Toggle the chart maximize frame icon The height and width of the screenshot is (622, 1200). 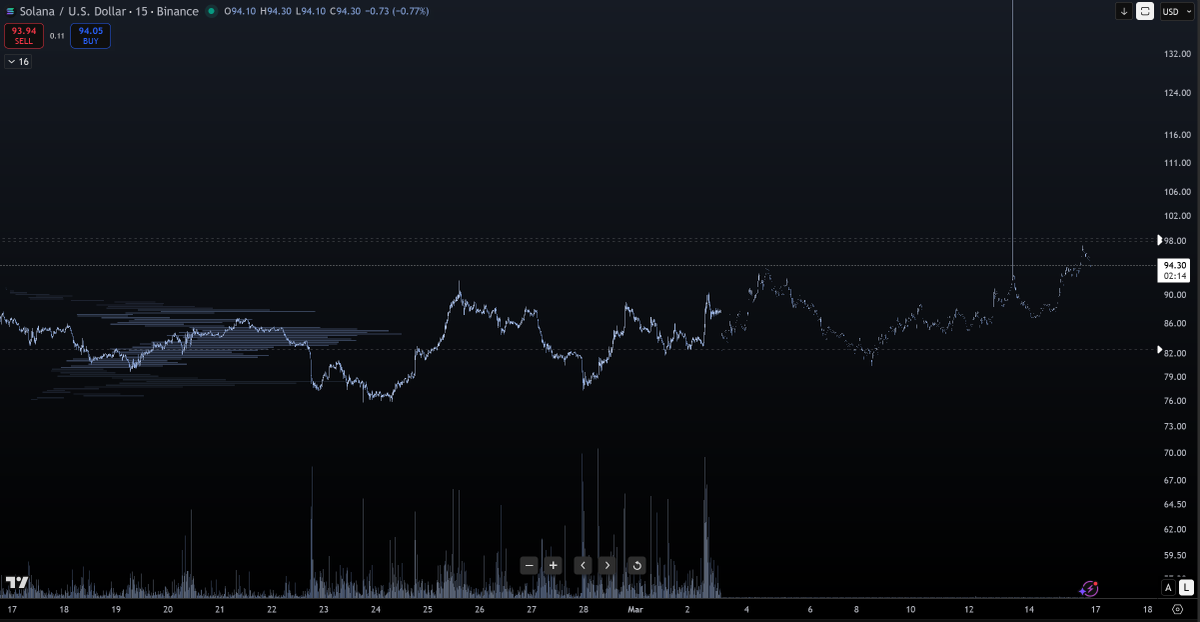click(1145, 11)
